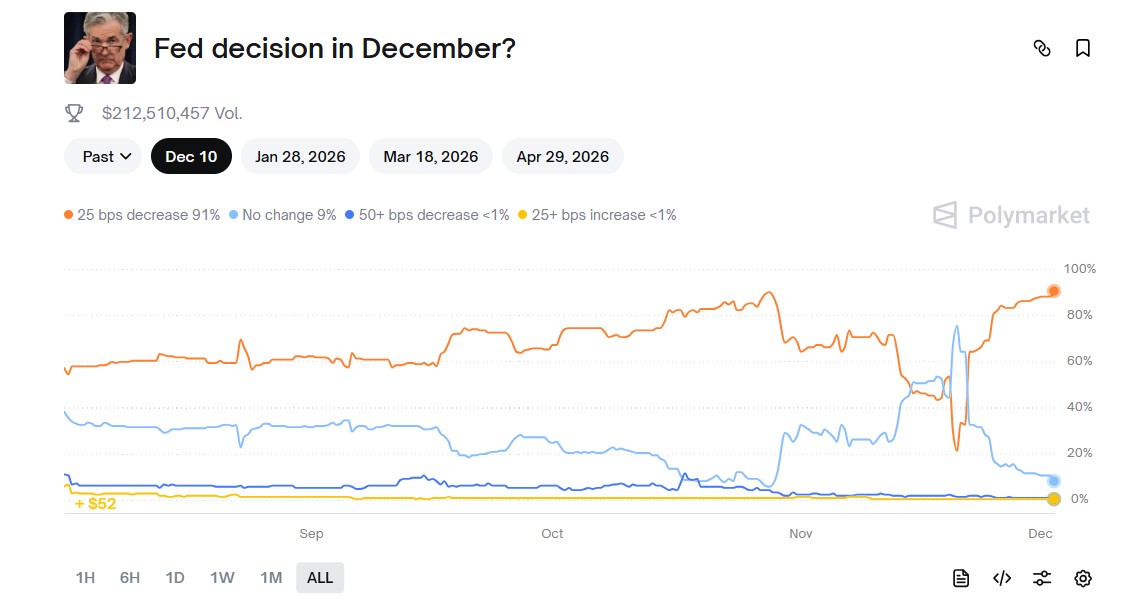Open chart settings gear icon
This screenshot has width=1121, height=605.
[x=1083, y=578]
